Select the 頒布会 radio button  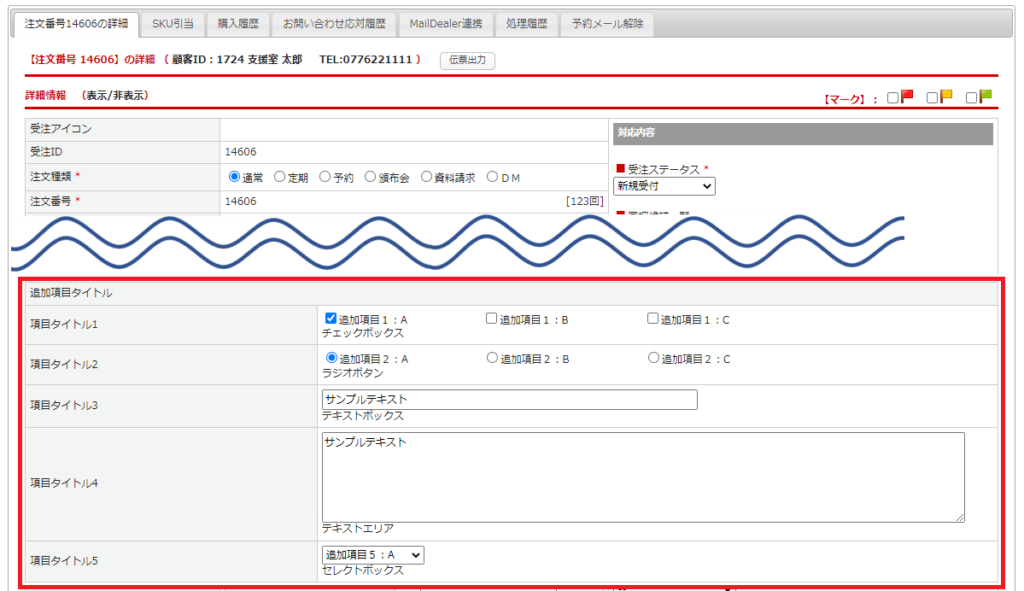(x=371, y=177)
